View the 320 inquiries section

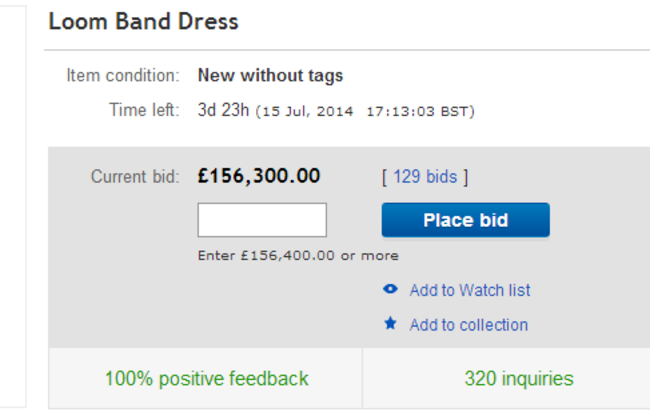(x=519, y=378)
